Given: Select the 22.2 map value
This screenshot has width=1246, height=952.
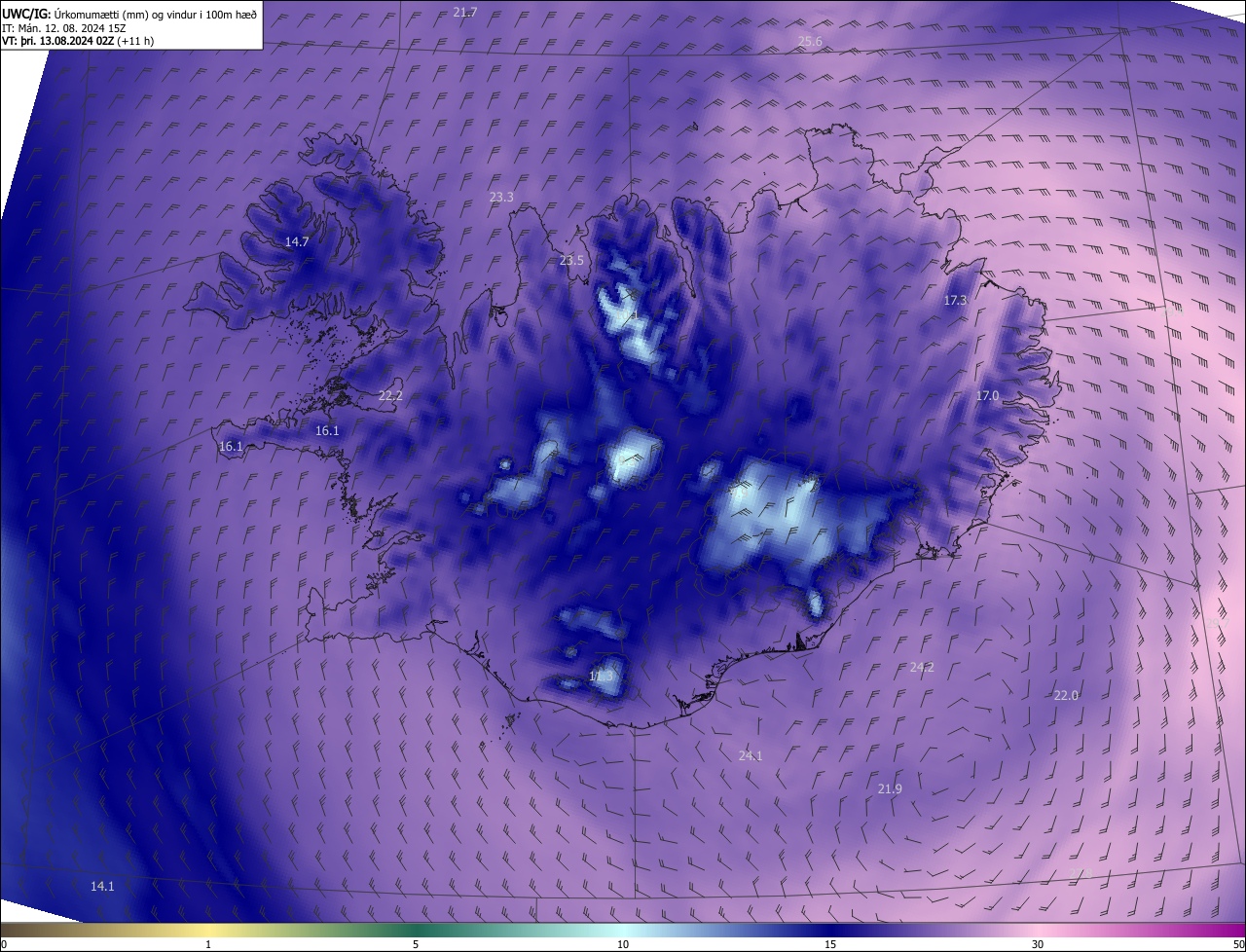Looking at the screenshot, I should click(x=390, y=395).
